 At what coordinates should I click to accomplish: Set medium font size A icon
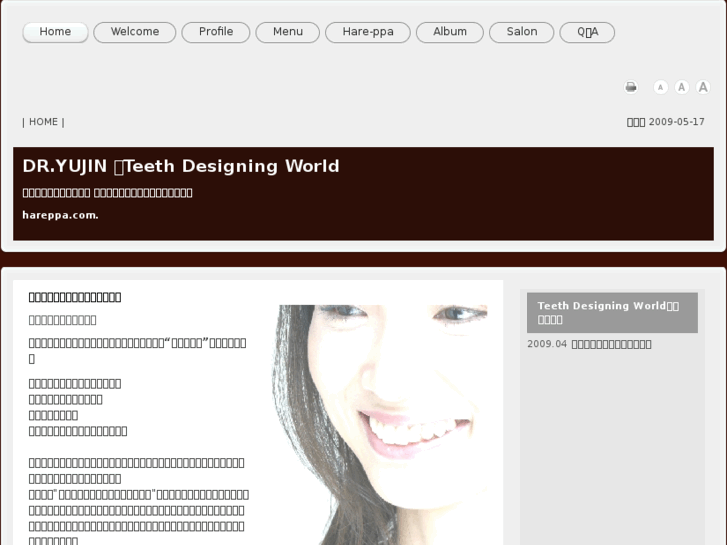pos(682,87)
